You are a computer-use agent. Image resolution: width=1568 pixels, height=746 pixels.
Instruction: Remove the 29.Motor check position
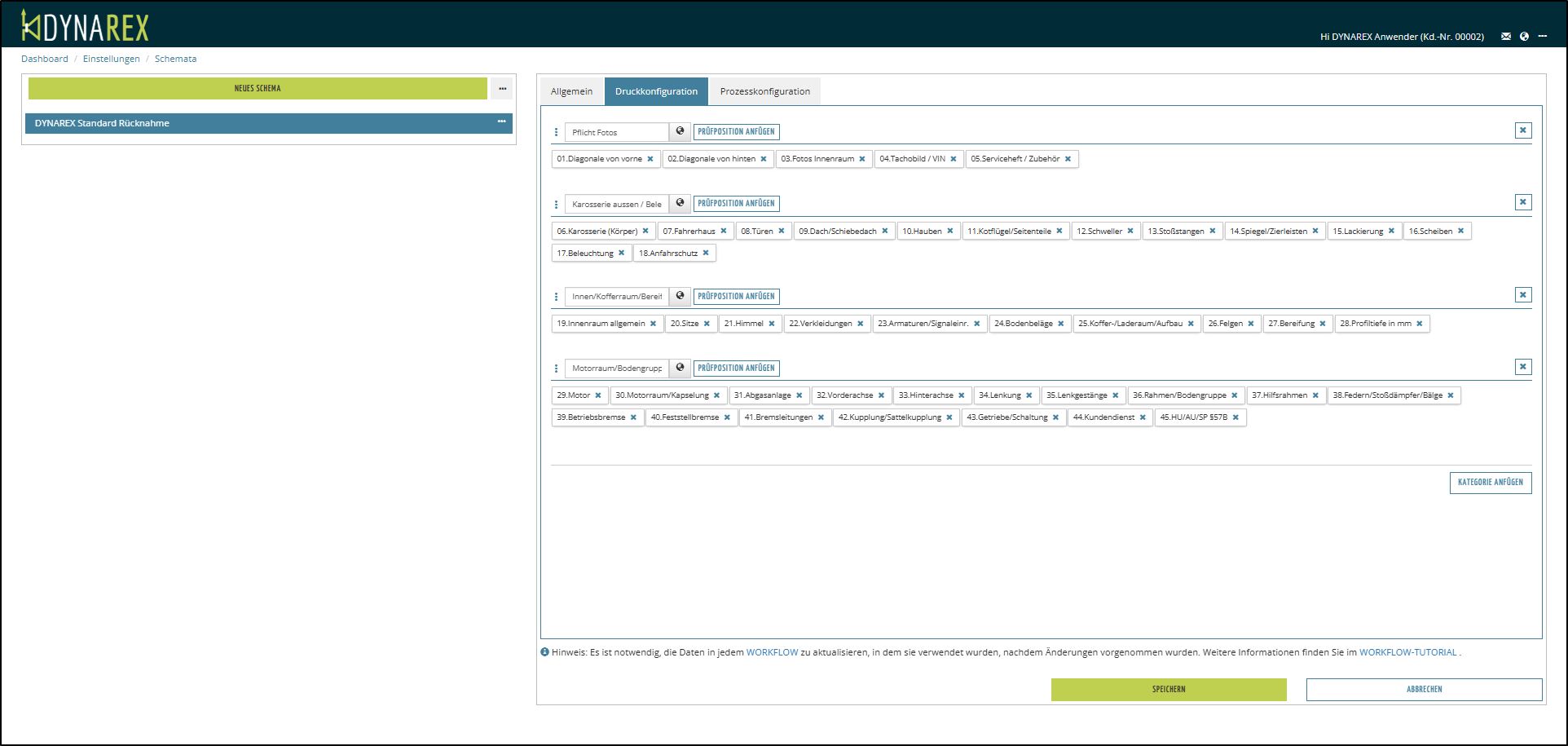coord(598,395)
